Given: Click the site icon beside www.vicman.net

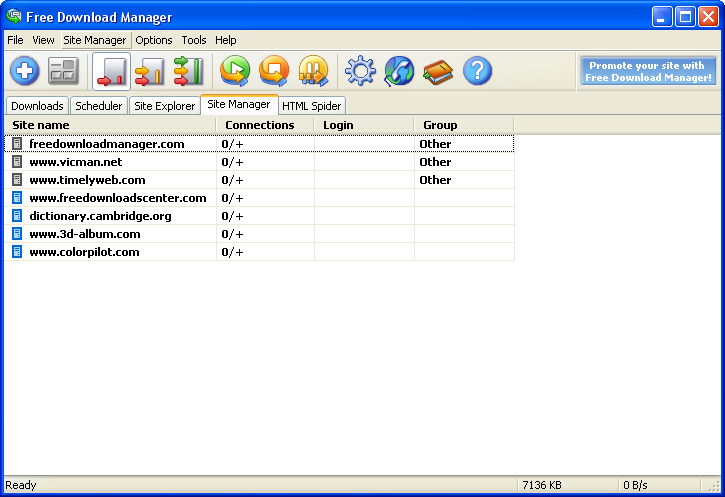Looking at the screenshot, I should pos(17,162).
